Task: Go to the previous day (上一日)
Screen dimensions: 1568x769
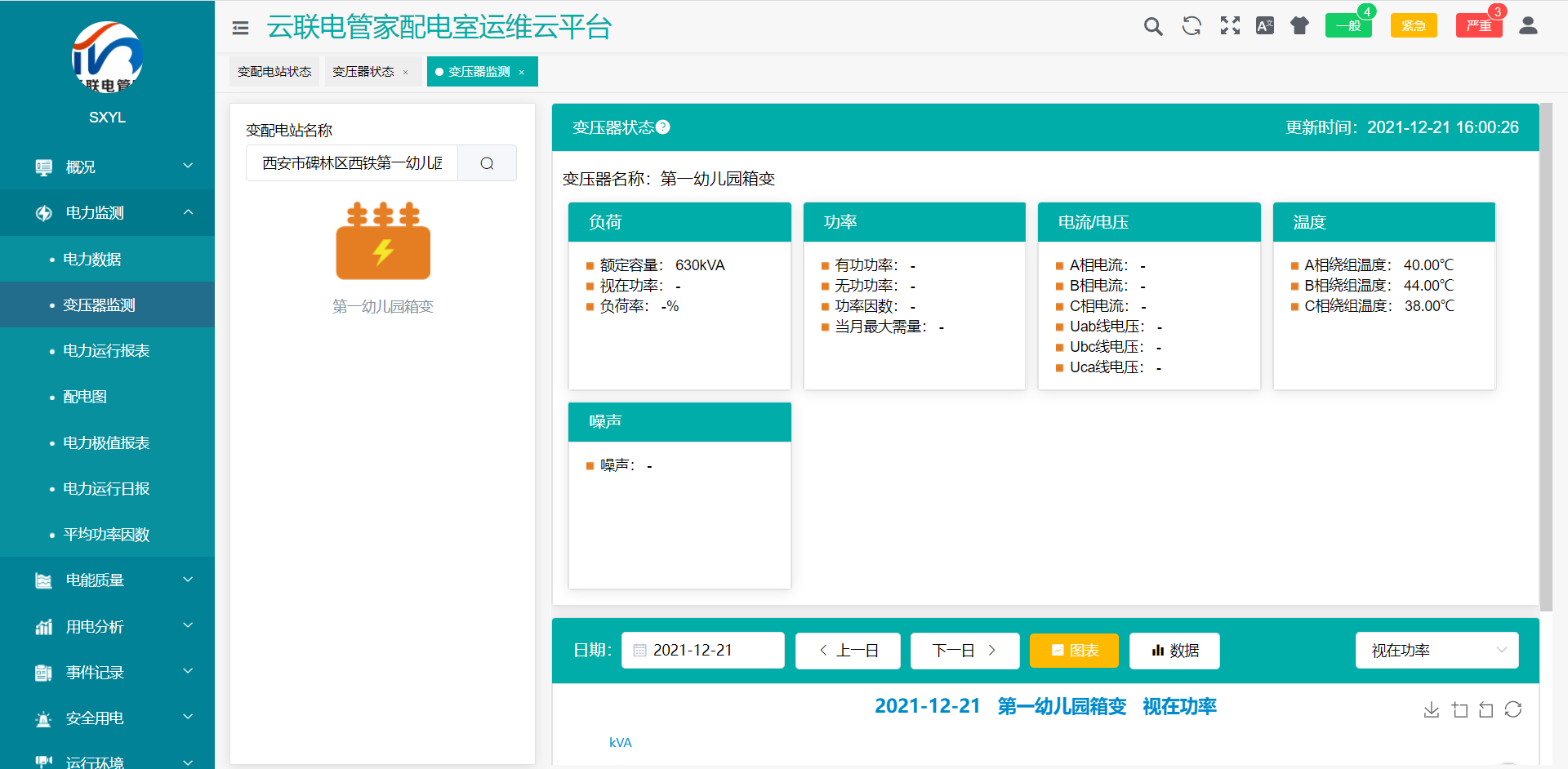Action: click(848, 651)
